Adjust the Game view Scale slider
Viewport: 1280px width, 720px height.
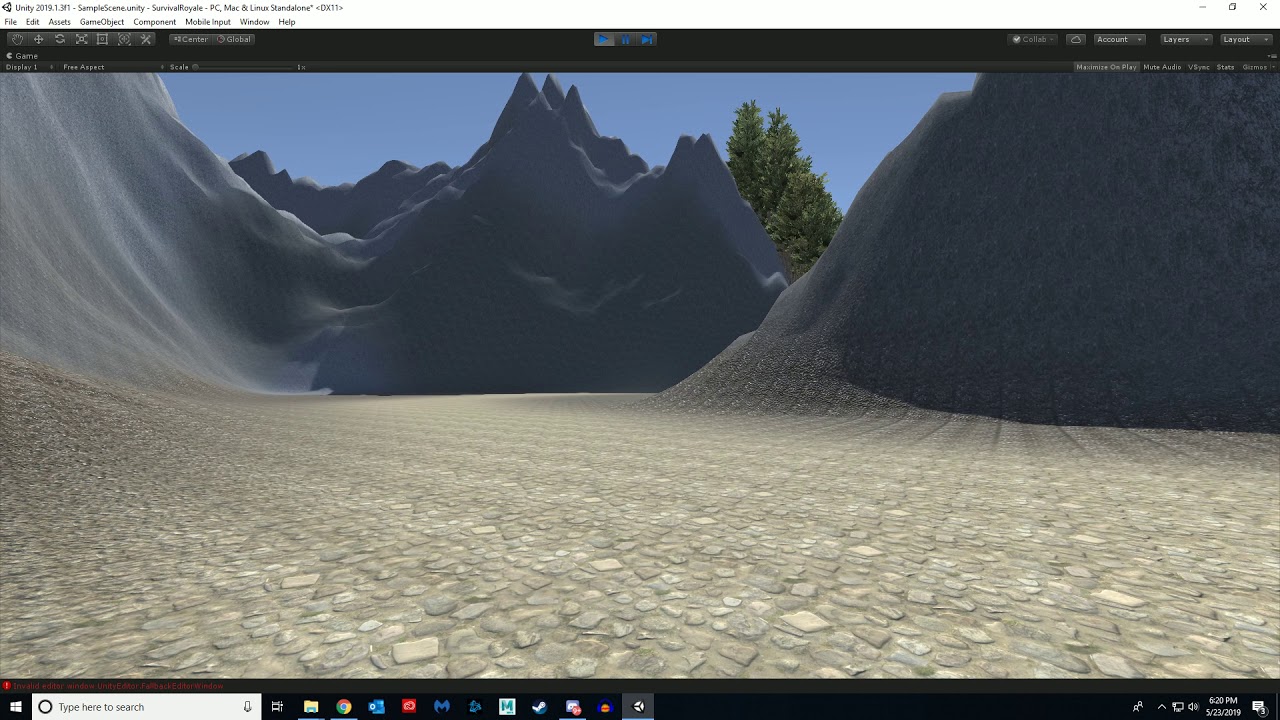[x=245, y=67]
